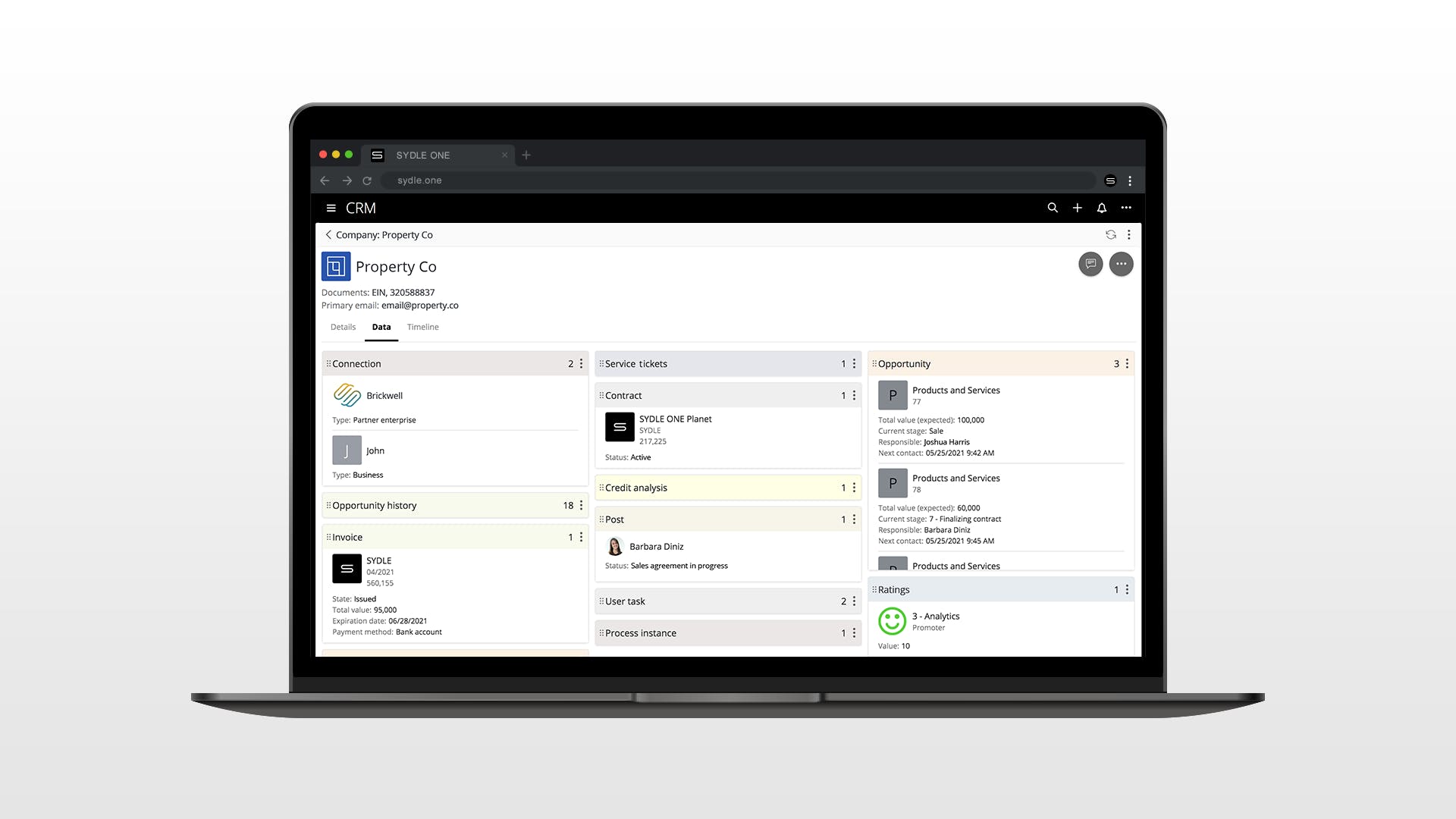Reload the page with browser refresh icon
The height and width of the screenshot is (819, 1456).
click(x=367, y=180)
